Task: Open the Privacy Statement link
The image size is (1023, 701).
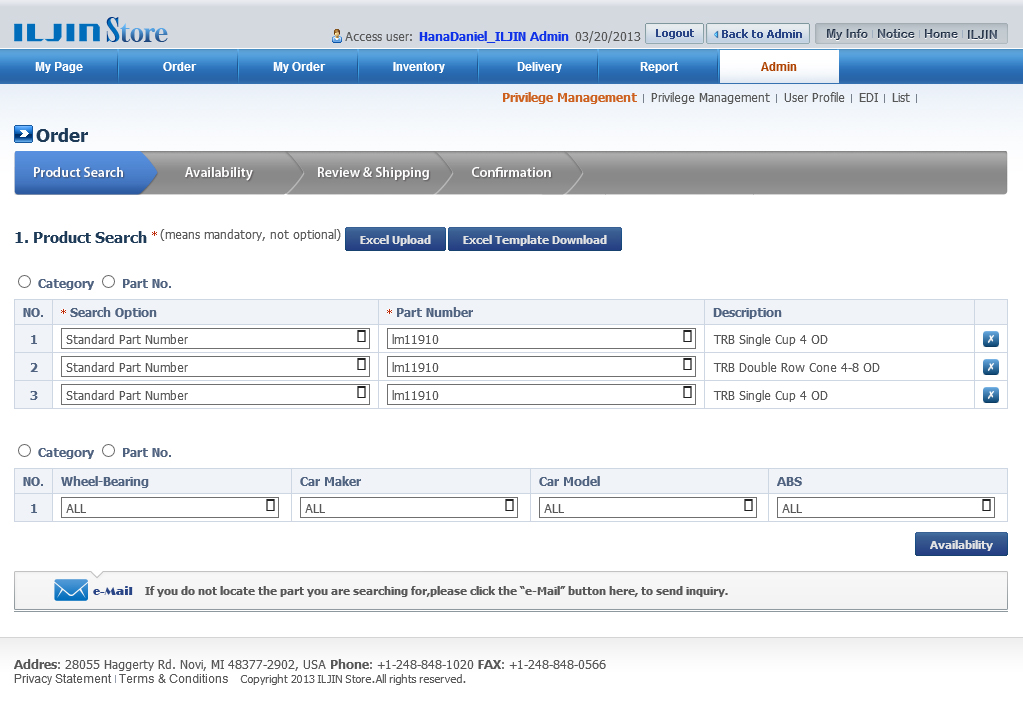Action: pos(63,679)
